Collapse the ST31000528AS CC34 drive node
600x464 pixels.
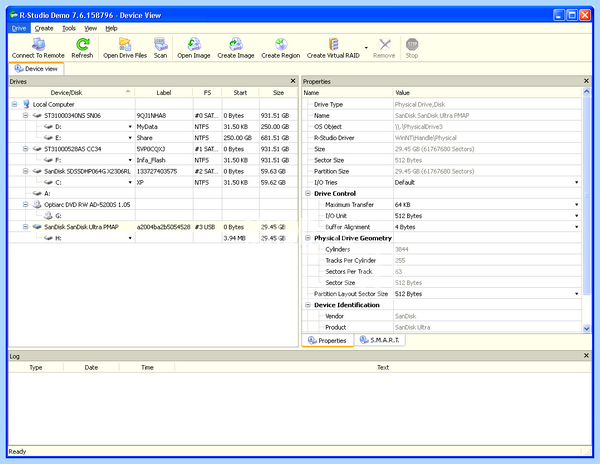point(26,149)
